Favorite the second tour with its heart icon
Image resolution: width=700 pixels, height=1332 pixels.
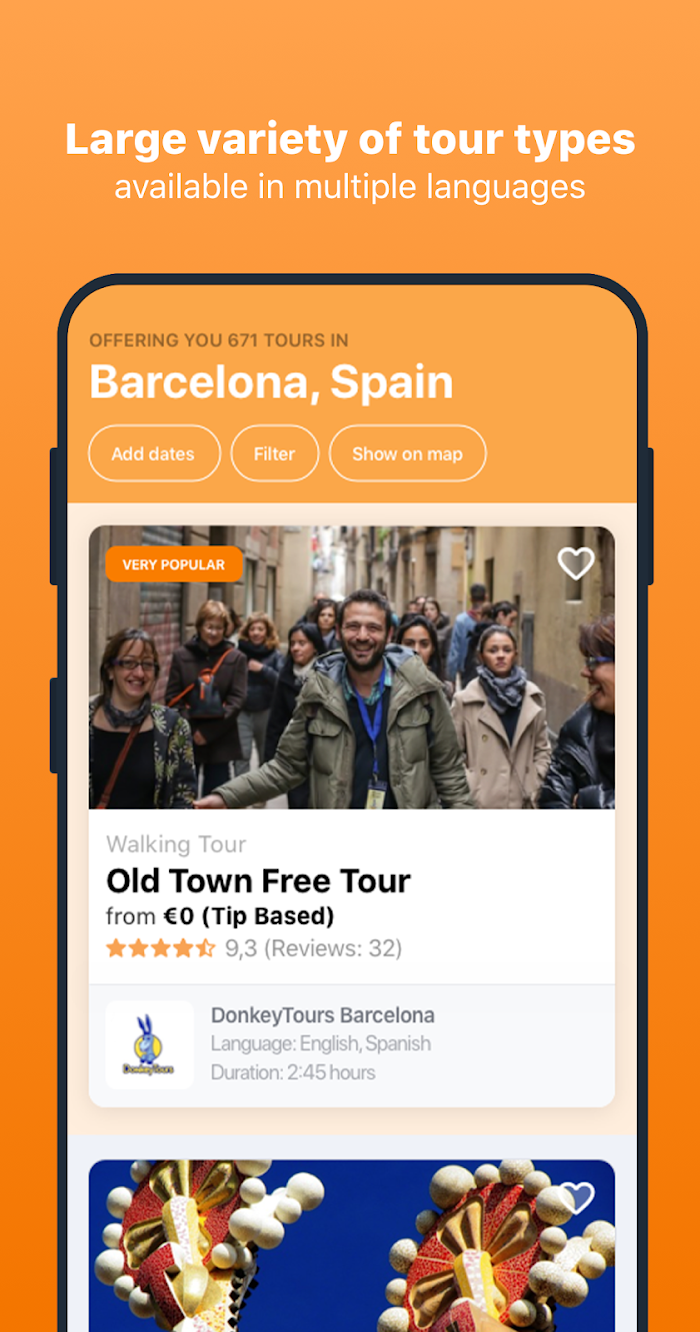[576, 1197]
